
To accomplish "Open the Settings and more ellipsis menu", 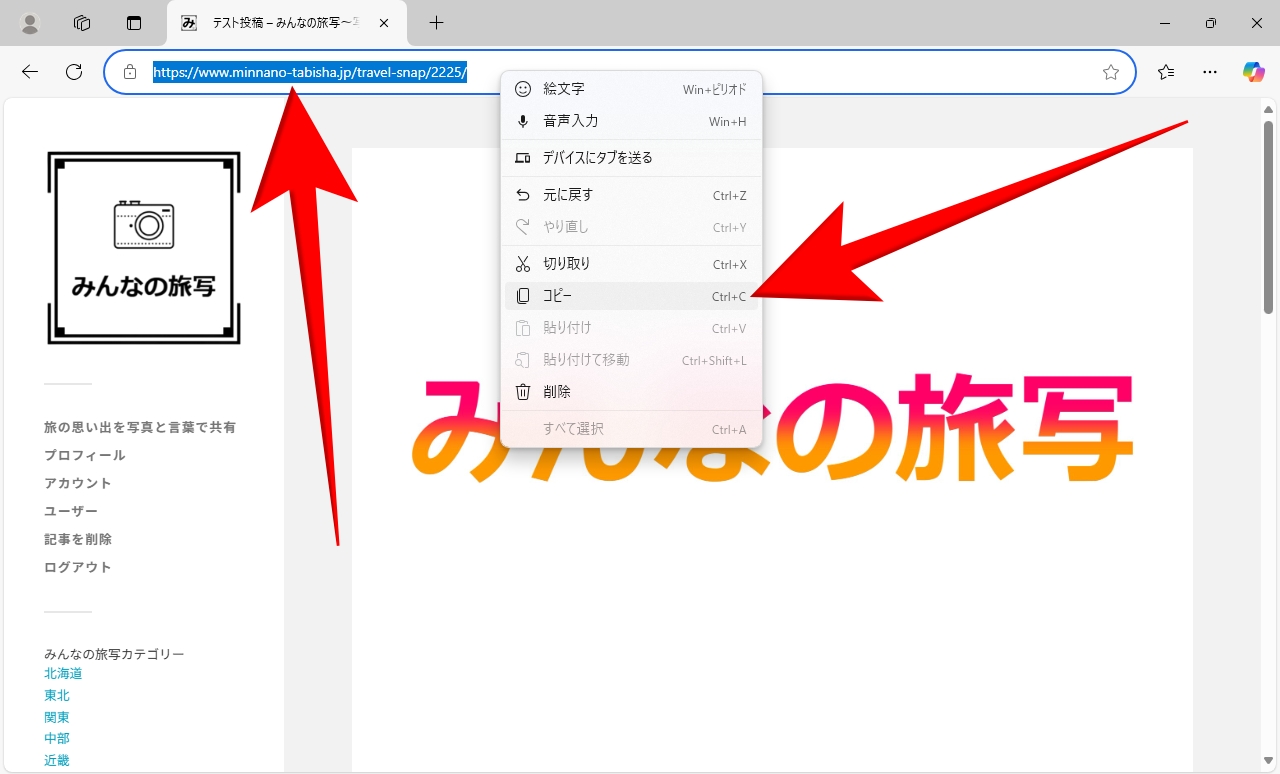I will pyautogui.click(x=1210, y=72).
